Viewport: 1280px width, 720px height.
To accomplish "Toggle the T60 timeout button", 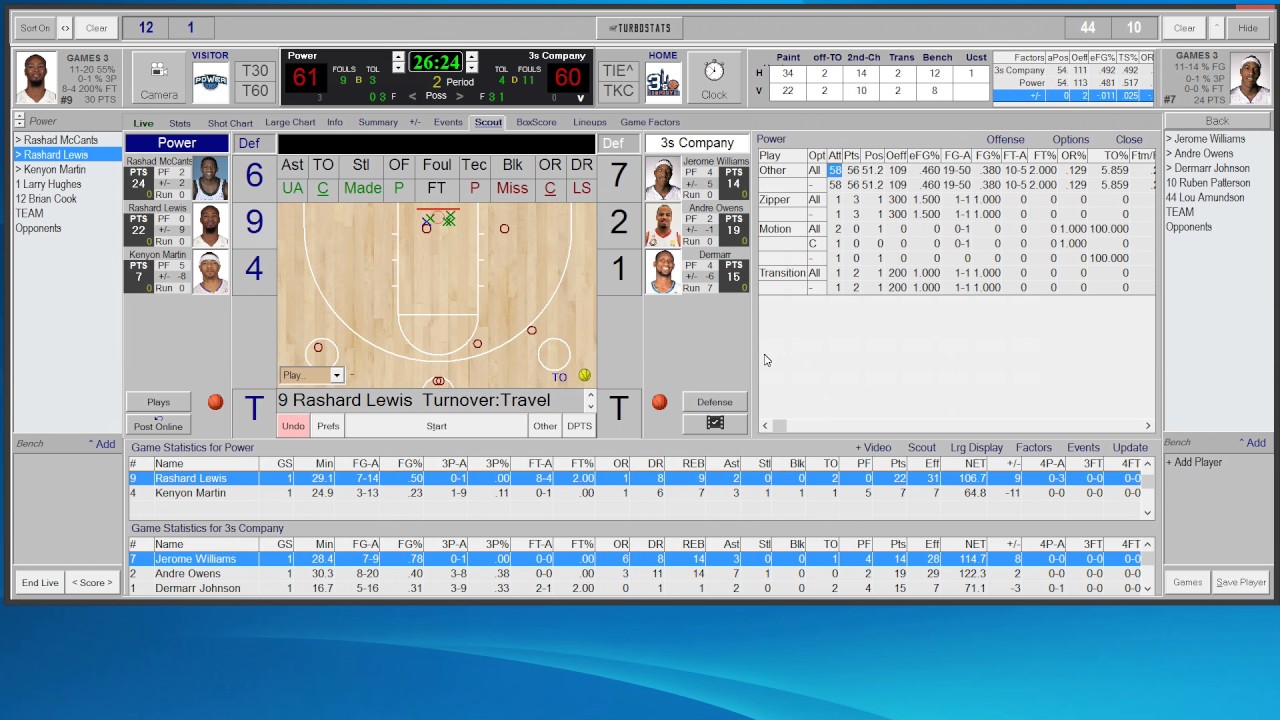I will [x=255, y=91].
